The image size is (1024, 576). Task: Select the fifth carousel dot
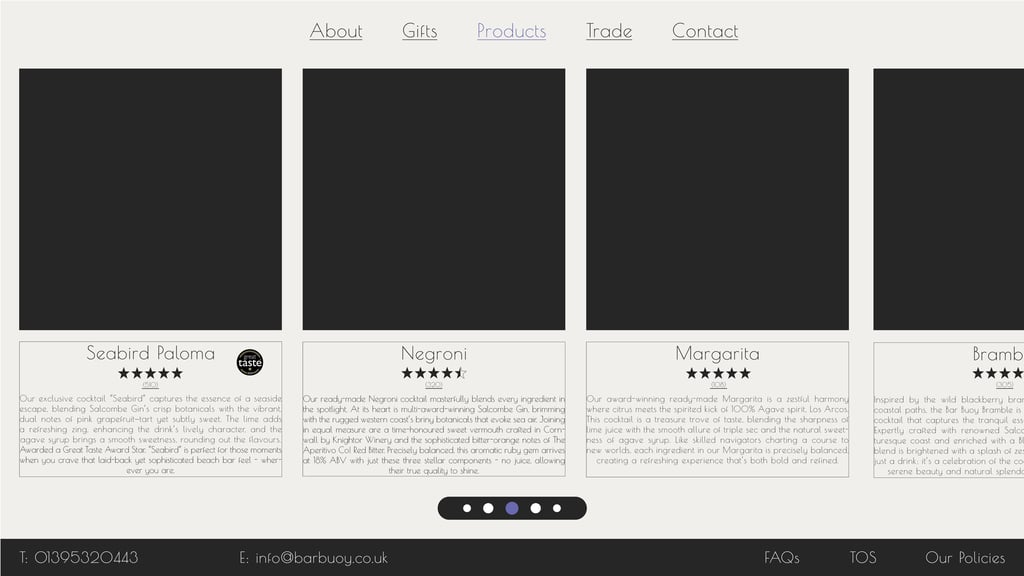[x=557, y=508]
